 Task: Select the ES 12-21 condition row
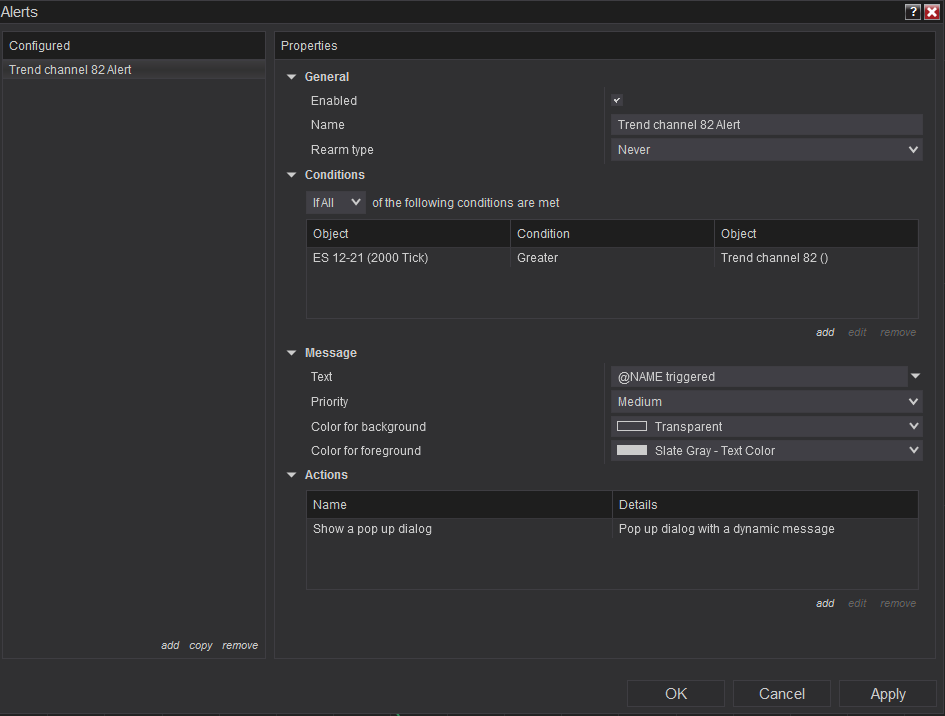(x=408, y=258)
